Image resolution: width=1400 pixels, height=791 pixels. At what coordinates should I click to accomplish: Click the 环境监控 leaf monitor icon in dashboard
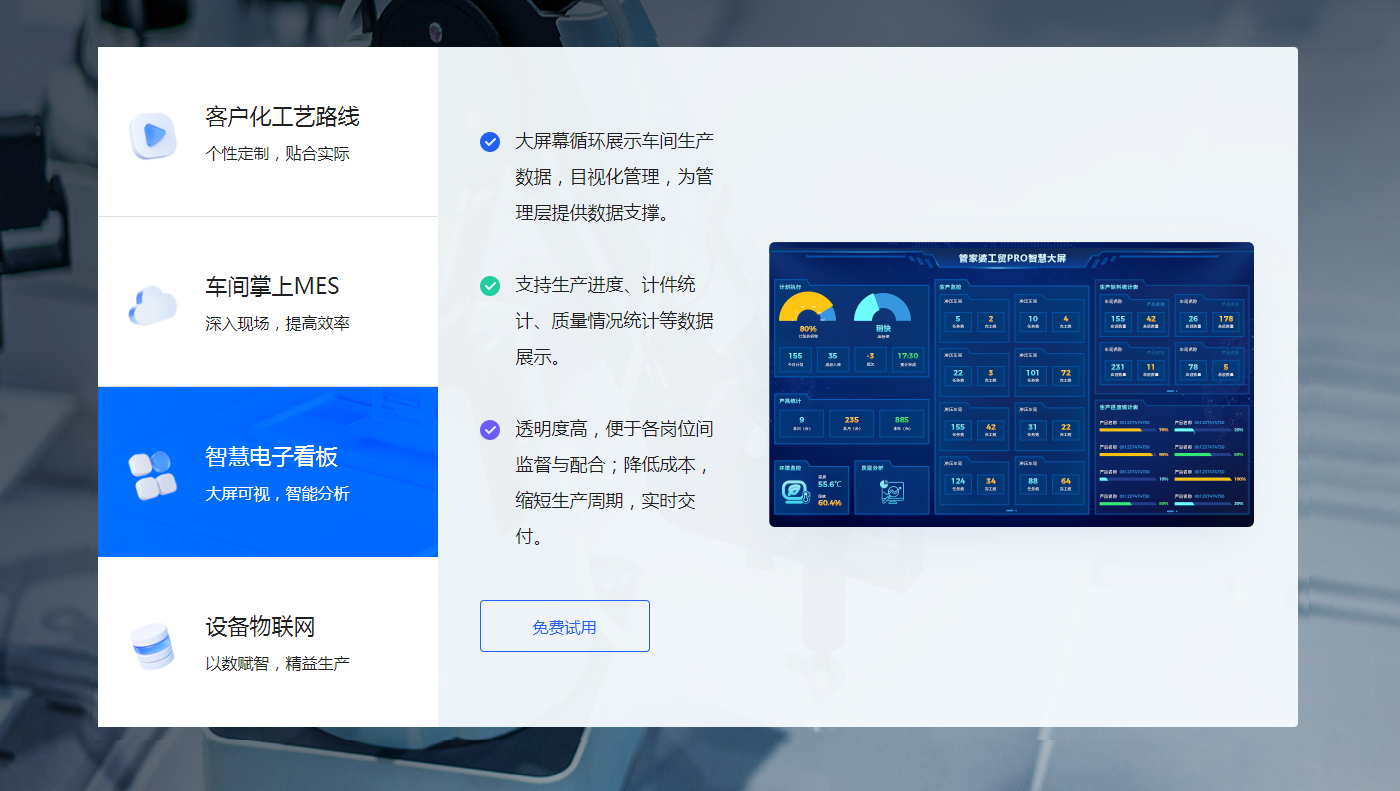[795, 492]
